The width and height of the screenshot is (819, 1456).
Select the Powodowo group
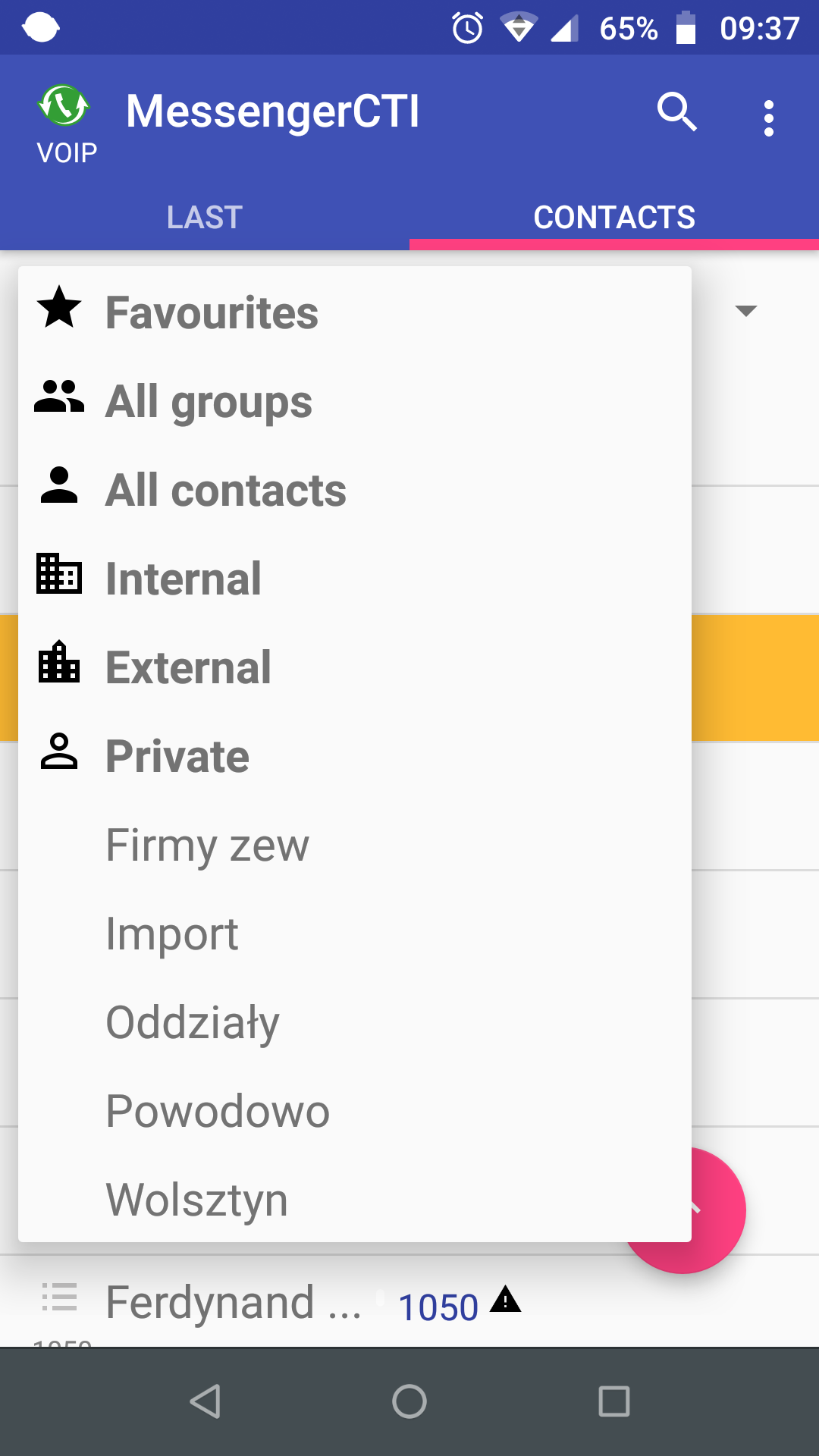218,1111
